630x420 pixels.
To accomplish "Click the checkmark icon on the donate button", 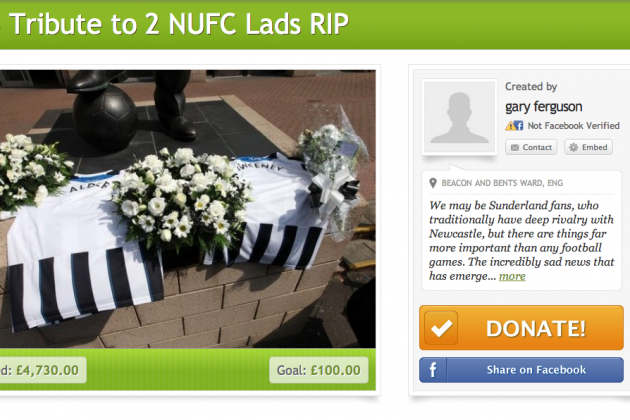I will point(441,328).
